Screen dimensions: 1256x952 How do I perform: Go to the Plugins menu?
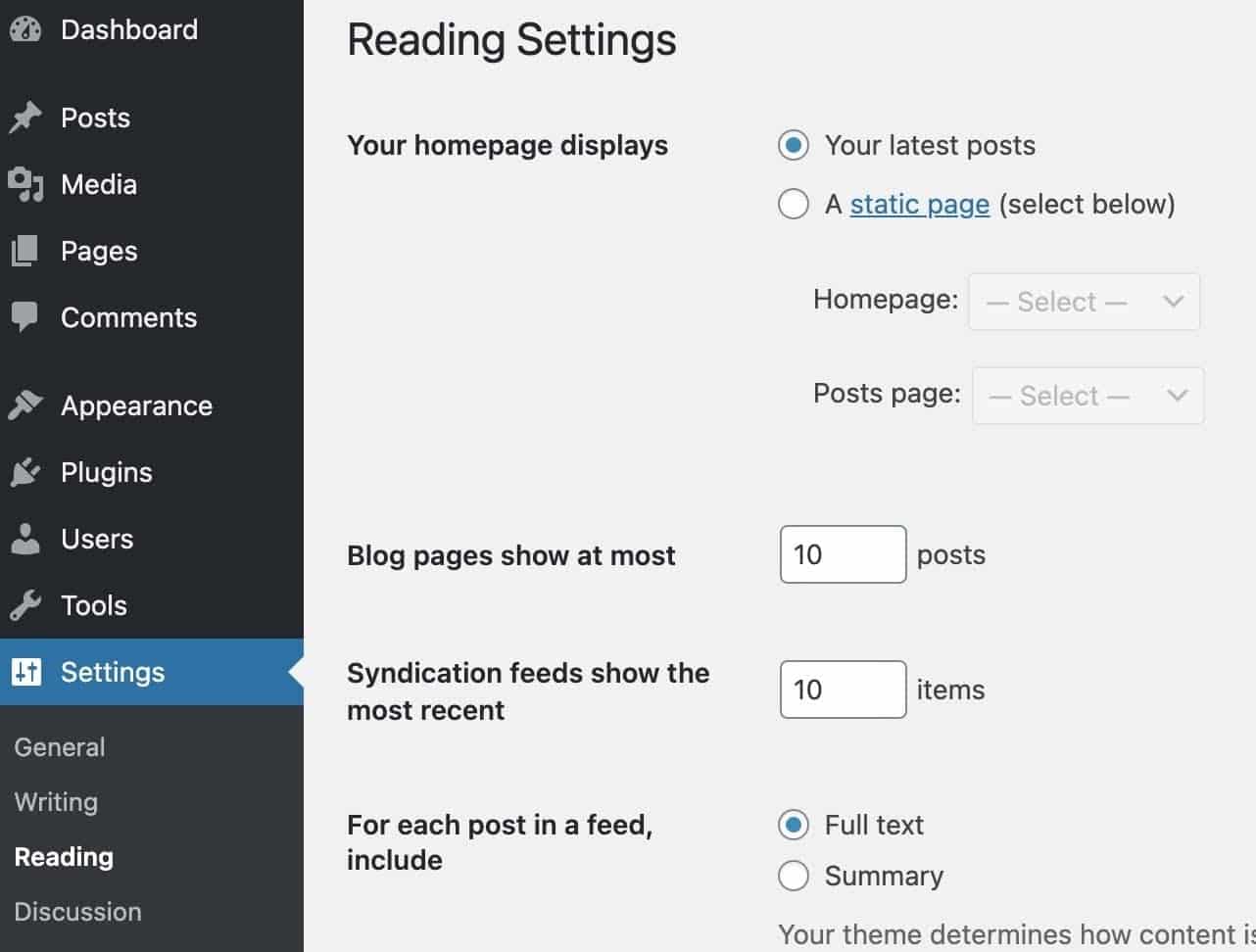coord(152,472)
